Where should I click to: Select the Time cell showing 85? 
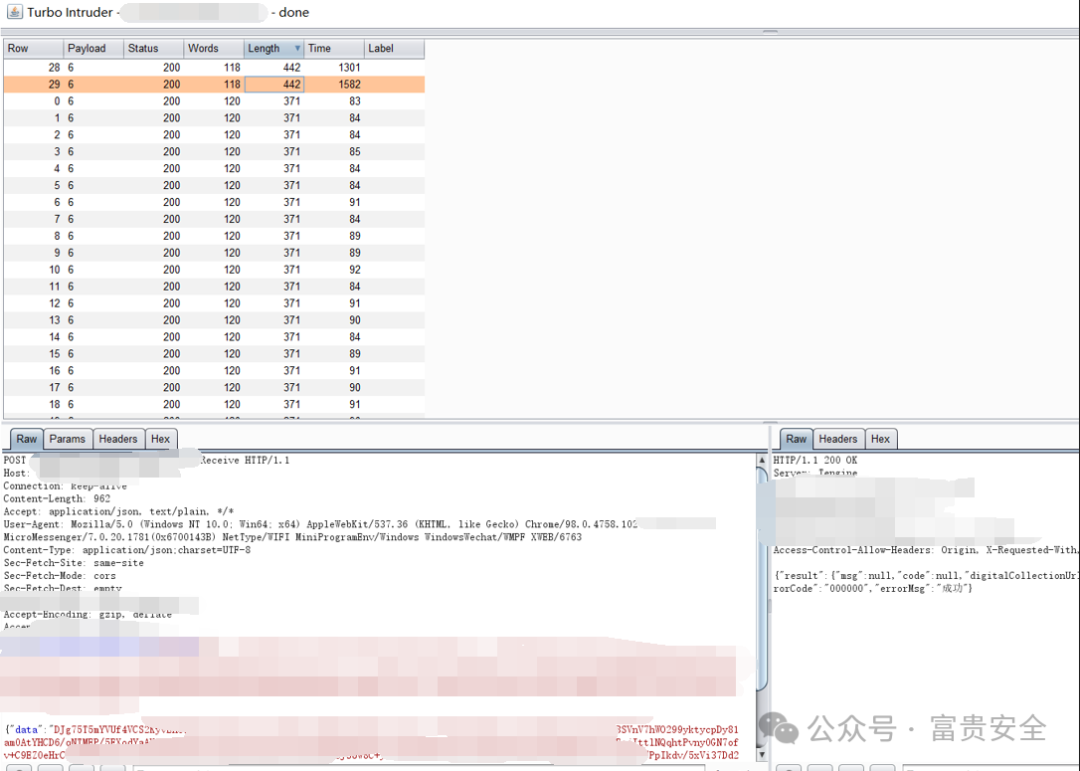[334, 152]
